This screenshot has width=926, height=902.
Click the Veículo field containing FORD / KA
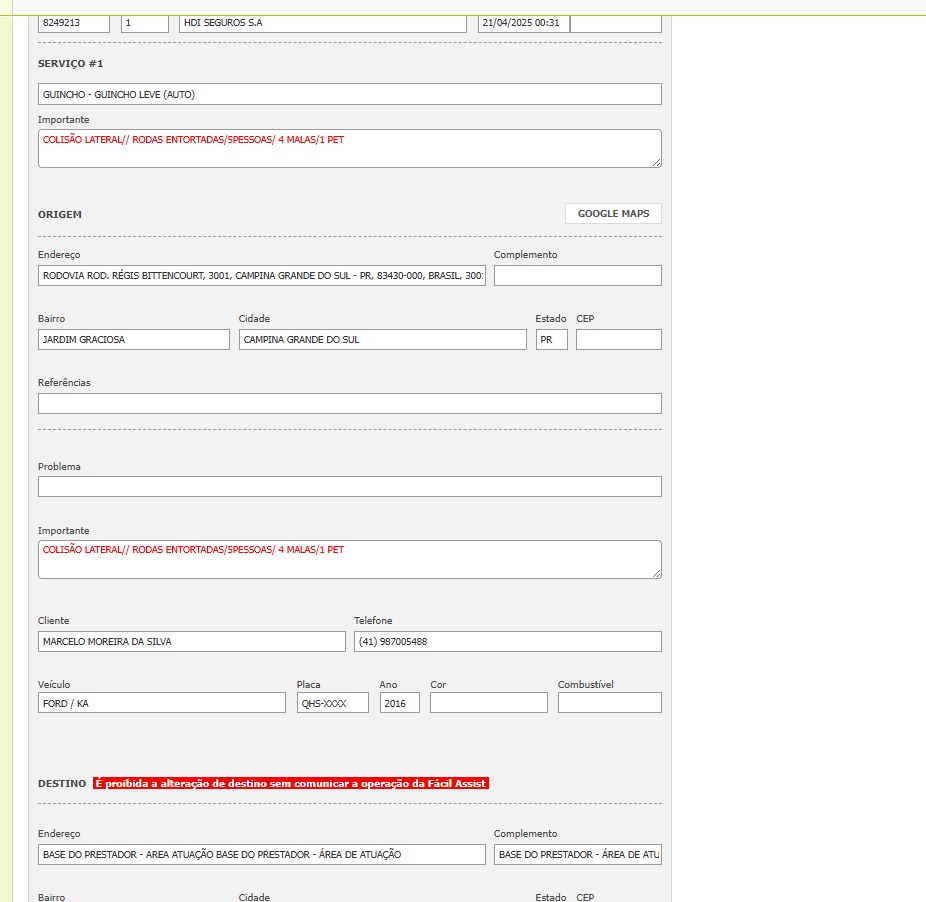[161, 703]
